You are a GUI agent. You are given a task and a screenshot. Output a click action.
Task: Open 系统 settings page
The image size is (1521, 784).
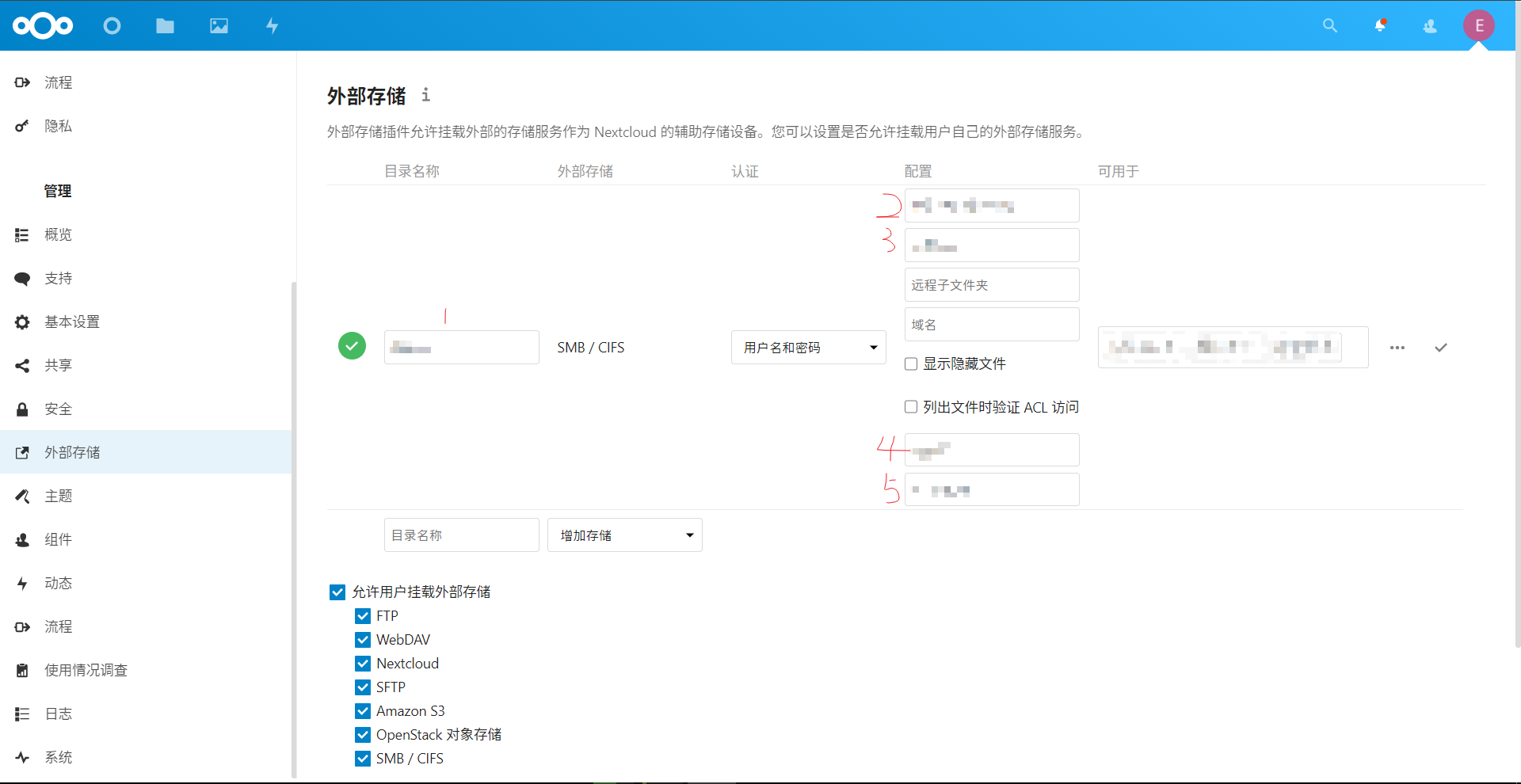point(146,758)
